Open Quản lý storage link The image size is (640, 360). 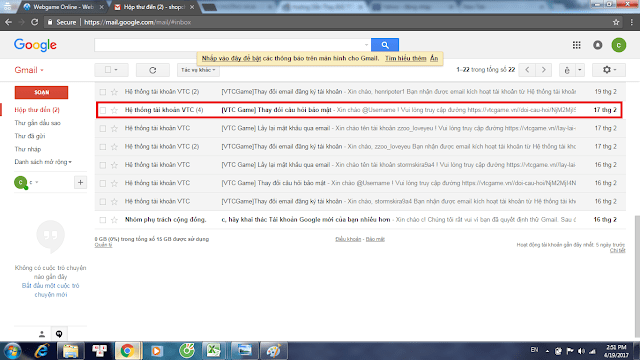point(103,245)
